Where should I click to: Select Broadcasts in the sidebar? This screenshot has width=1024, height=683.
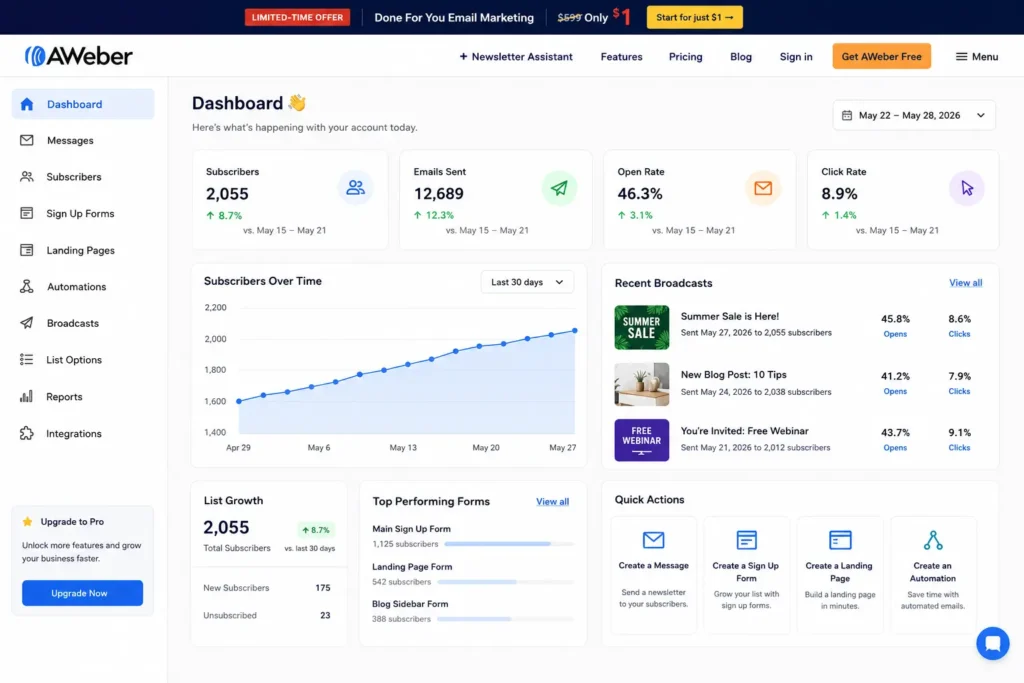coord(83,323)
